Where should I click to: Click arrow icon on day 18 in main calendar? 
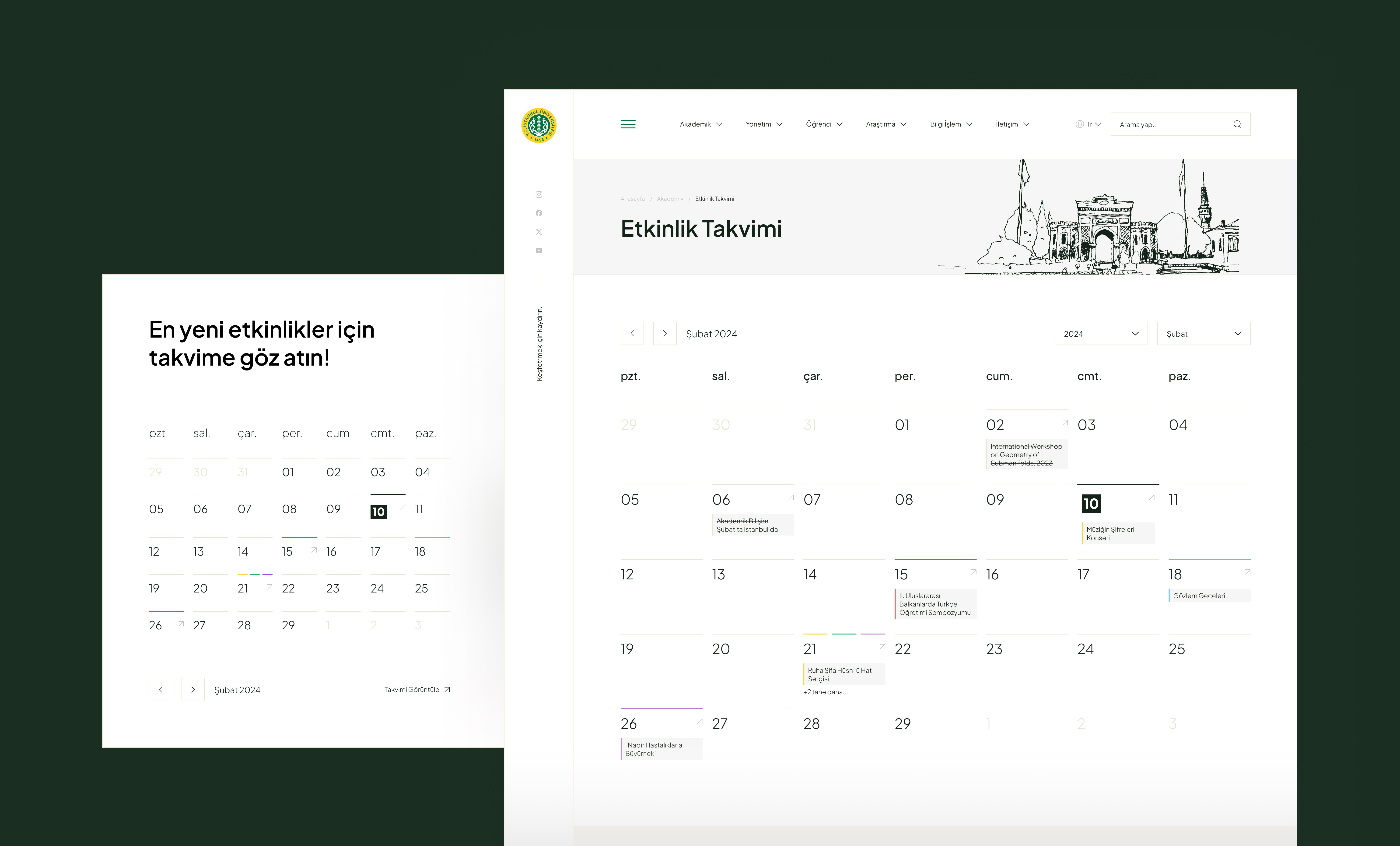point(1247,572)
